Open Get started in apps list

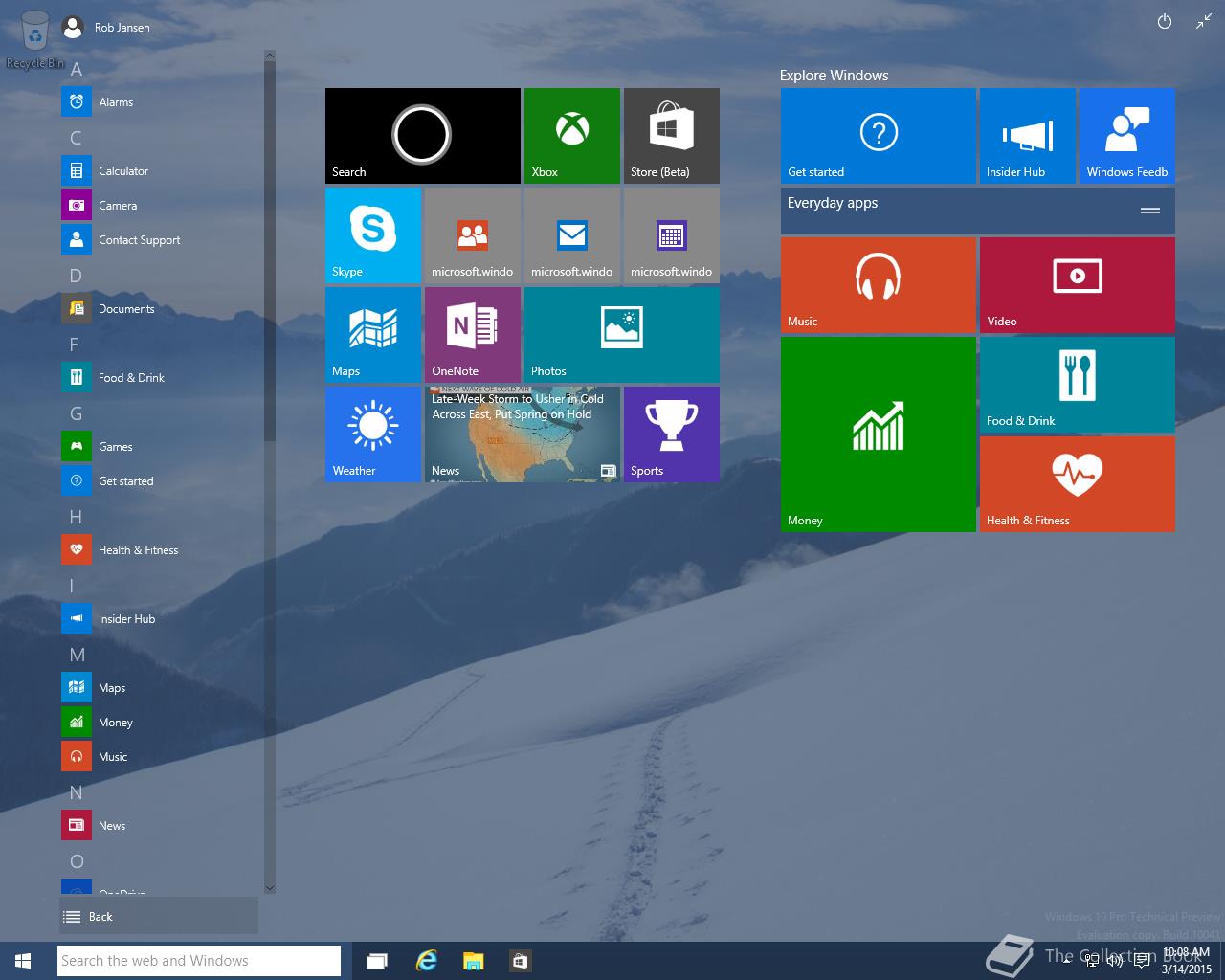pyautogui.click(x=161, y=481)
